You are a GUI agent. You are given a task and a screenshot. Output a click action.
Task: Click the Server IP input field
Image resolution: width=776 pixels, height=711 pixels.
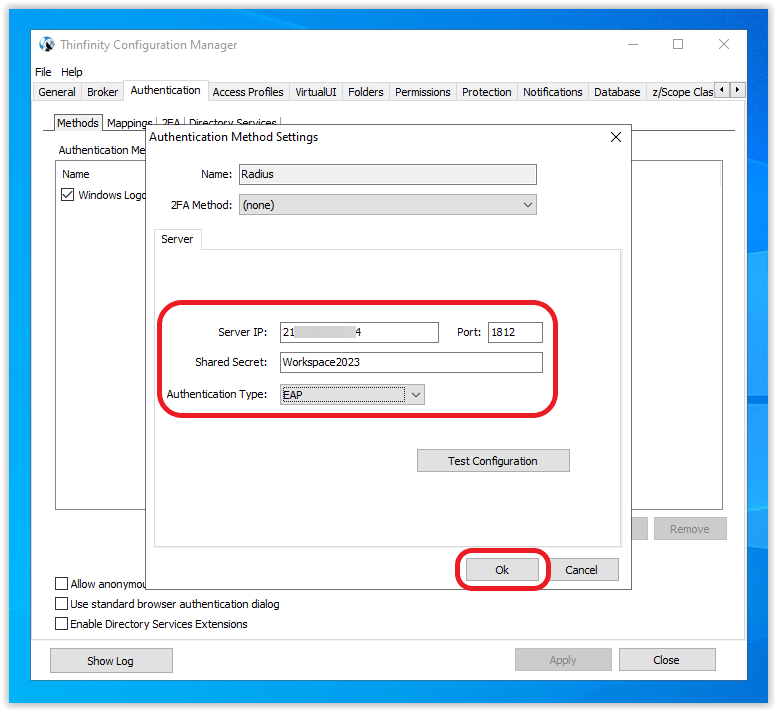click(x=359, y=332)
